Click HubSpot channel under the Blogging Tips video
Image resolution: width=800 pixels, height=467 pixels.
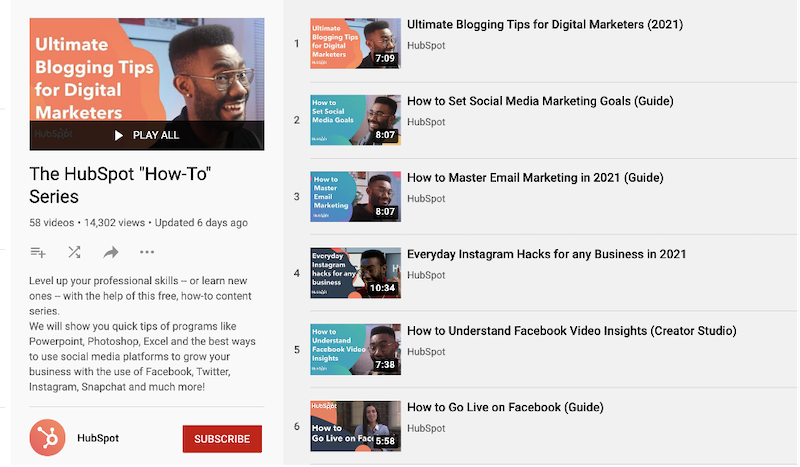click(x=426, y=45)
